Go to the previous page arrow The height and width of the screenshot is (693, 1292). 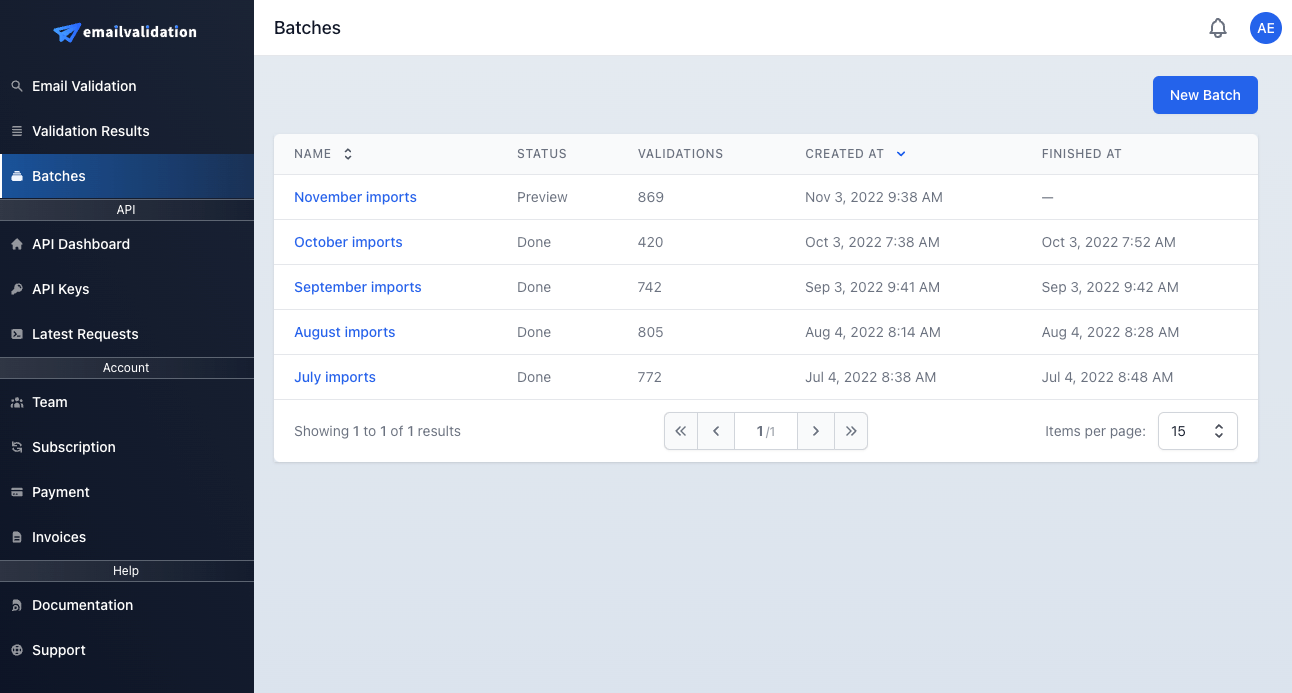716,431
